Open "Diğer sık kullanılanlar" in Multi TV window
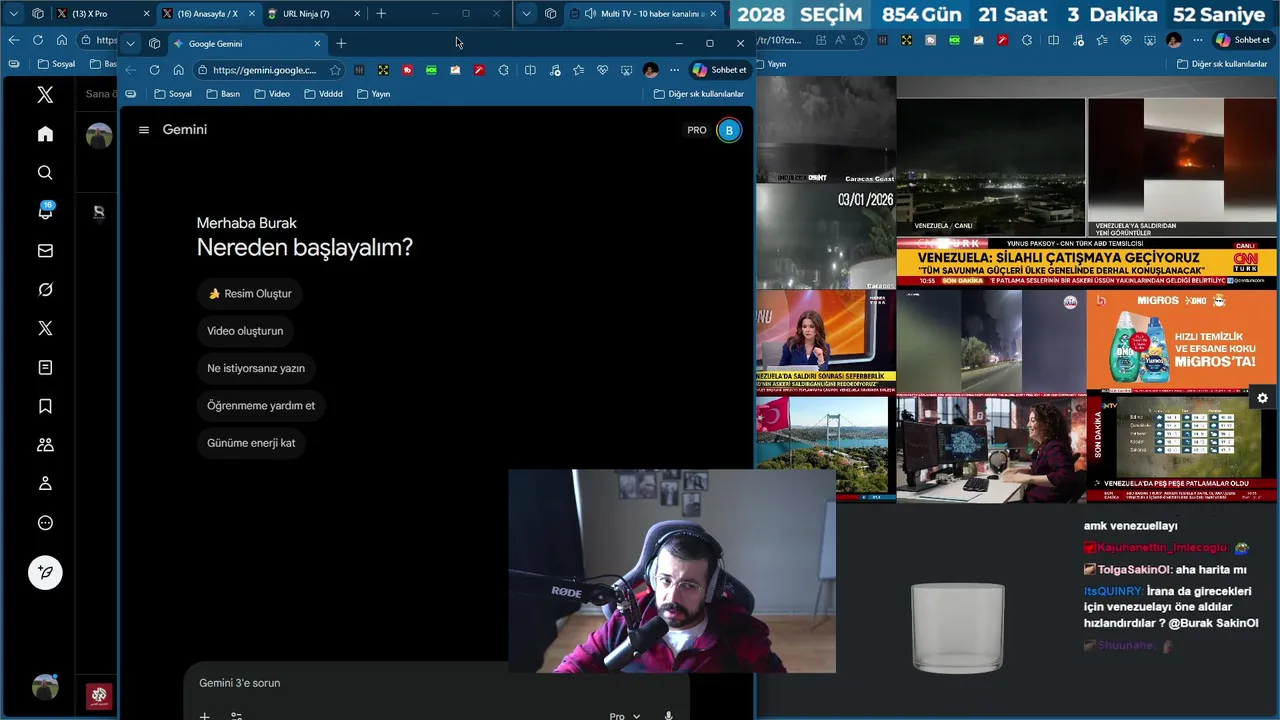 click(1222, 64)
